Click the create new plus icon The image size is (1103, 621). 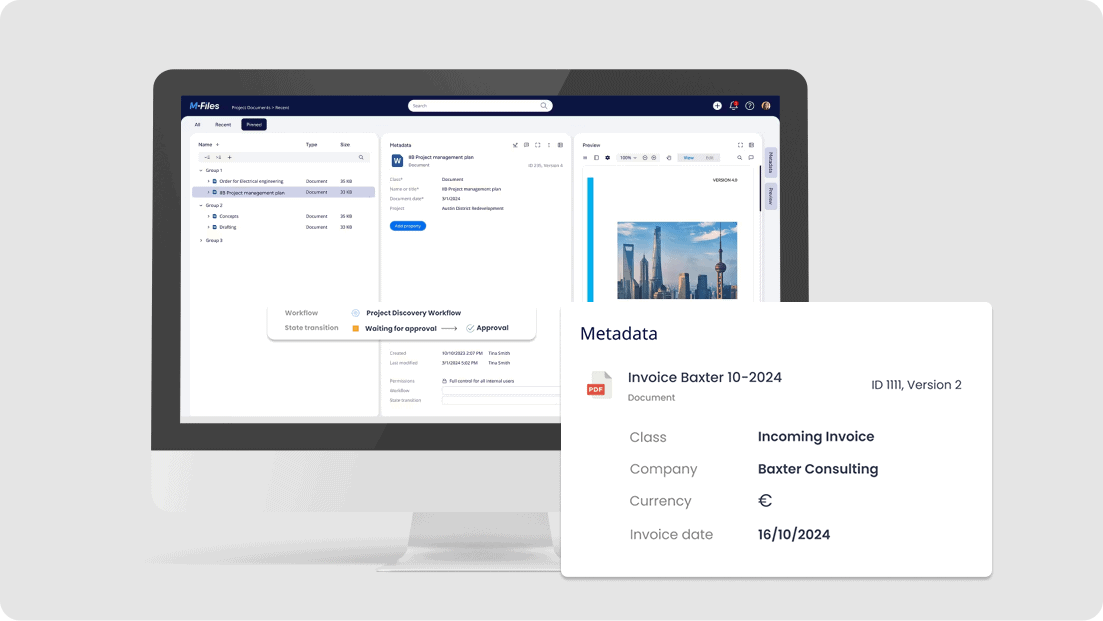coord(717,106)
